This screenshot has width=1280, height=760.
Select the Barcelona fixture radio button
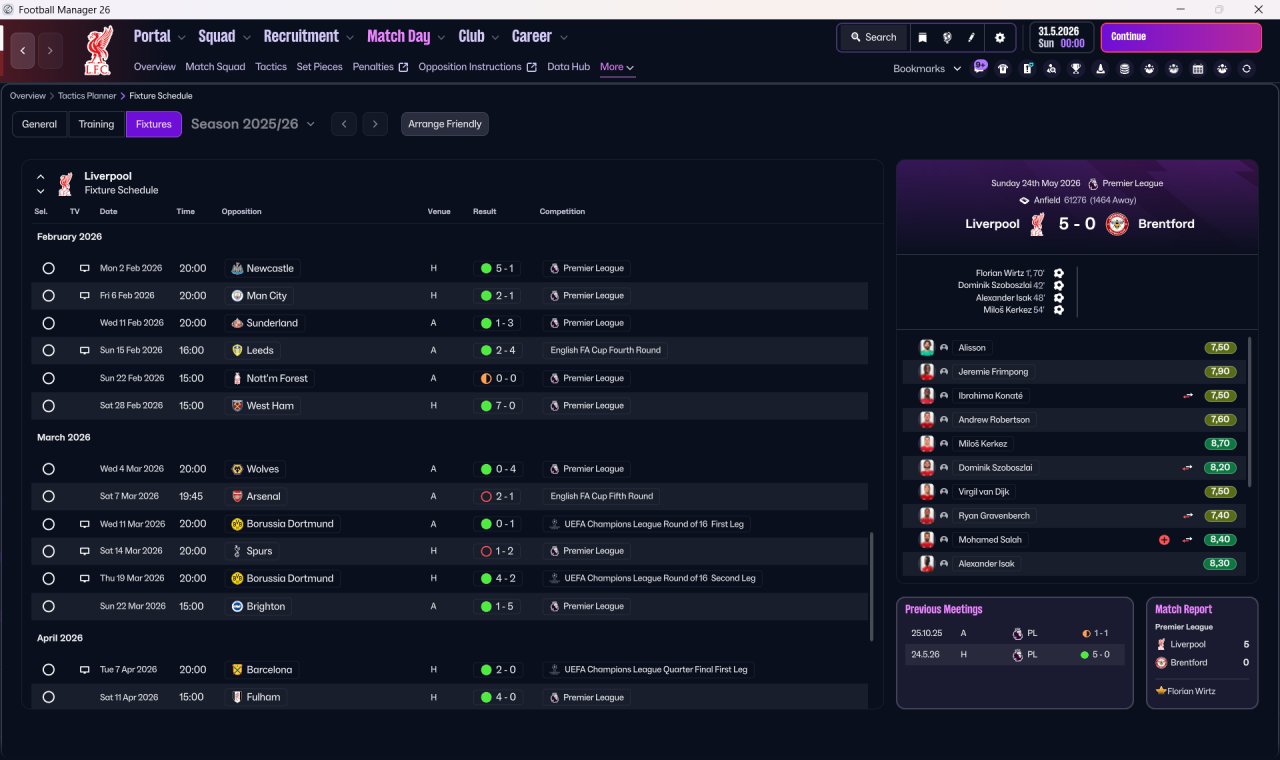click(48, 670)
